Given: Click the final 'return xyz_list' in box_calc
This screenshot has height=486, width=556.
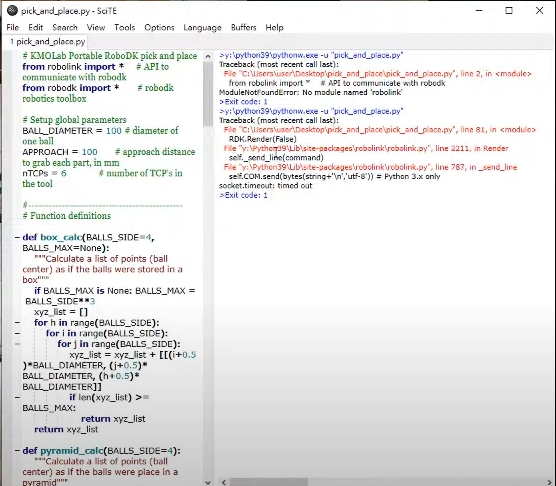Looking at the screenshot, I should pyautogui.click(x=66, y=429).
